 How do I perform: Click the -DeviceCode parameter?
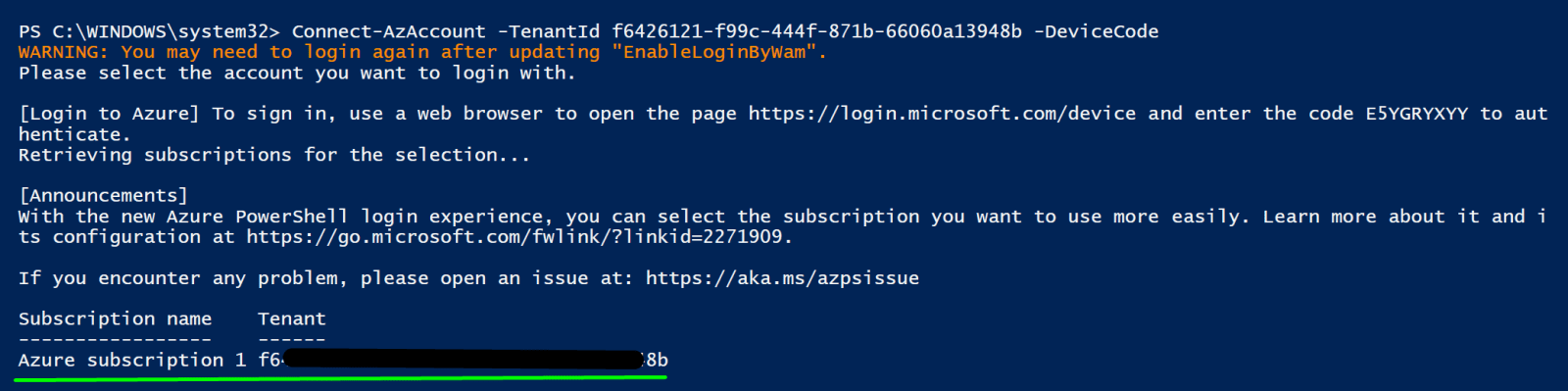coord(1097,31)
